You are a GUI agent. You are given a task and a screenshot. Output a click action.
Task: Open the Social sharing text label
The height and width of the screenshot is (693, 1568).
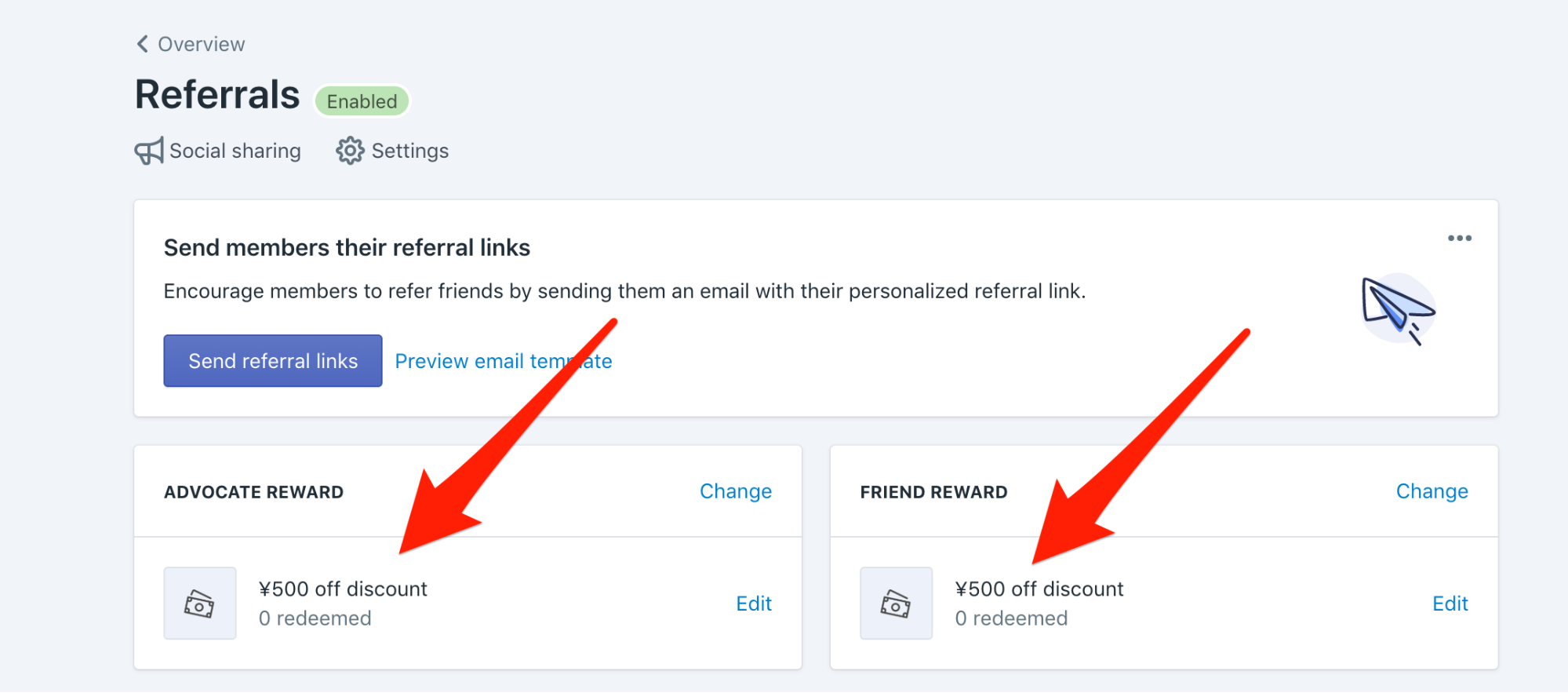click(x=235, y=151)
